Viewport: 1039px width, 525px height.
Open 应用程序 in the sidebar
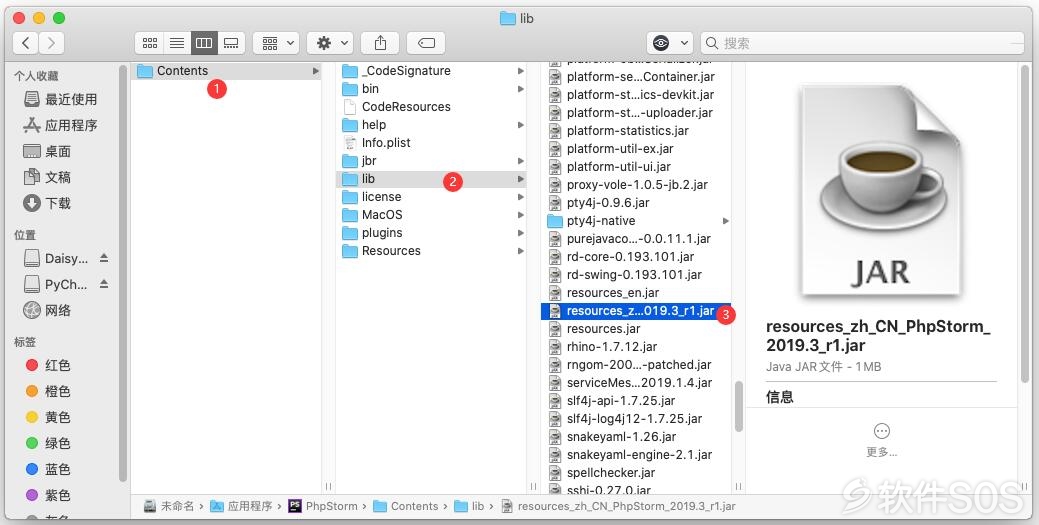(61, 125)
